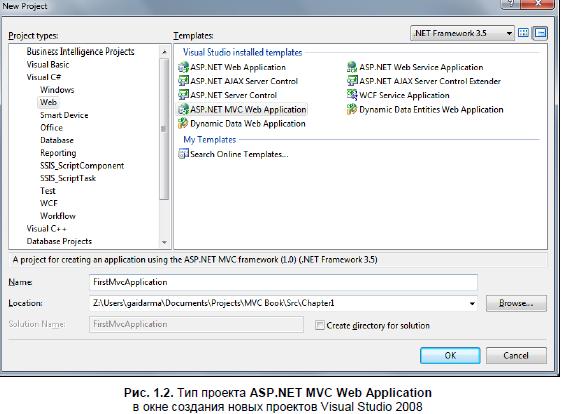Select Visual C++ project type
The width and height of the screenshot is (565, 414).
(x=46, y=228)
